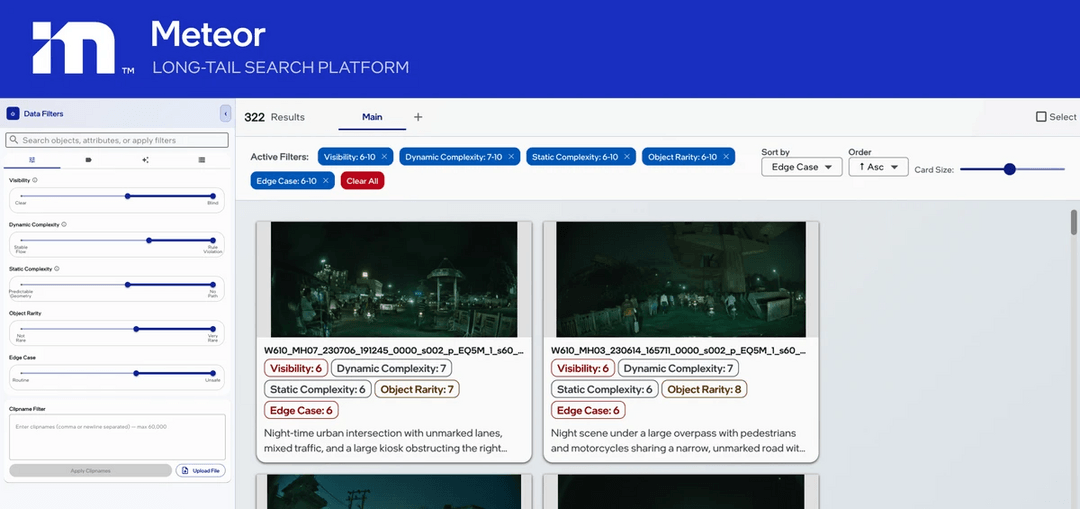Click the magnifier icon in the filter search box

coord(14,141)
